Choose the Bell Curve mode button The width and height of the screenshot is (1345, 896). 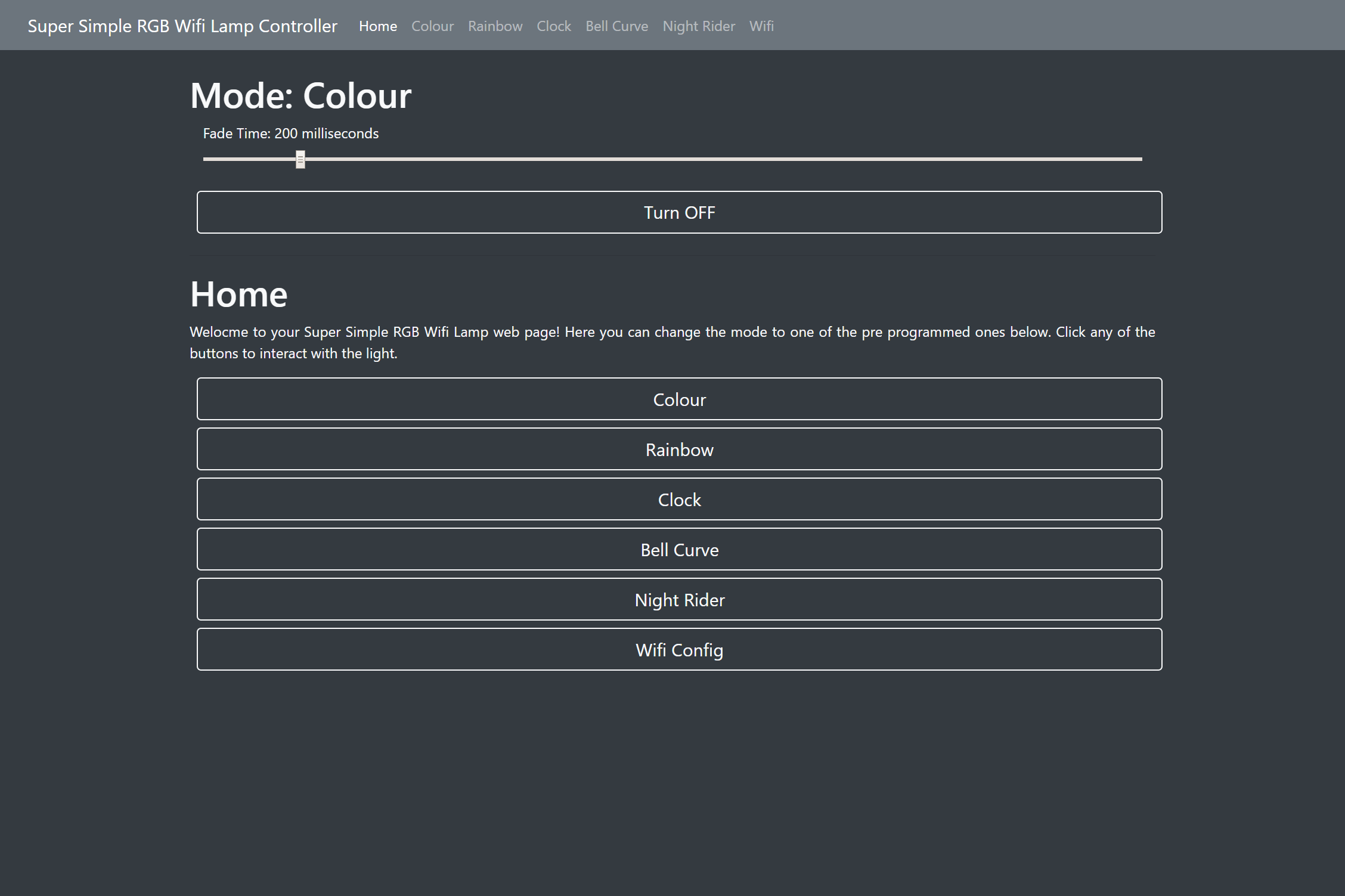pos(679,549)
